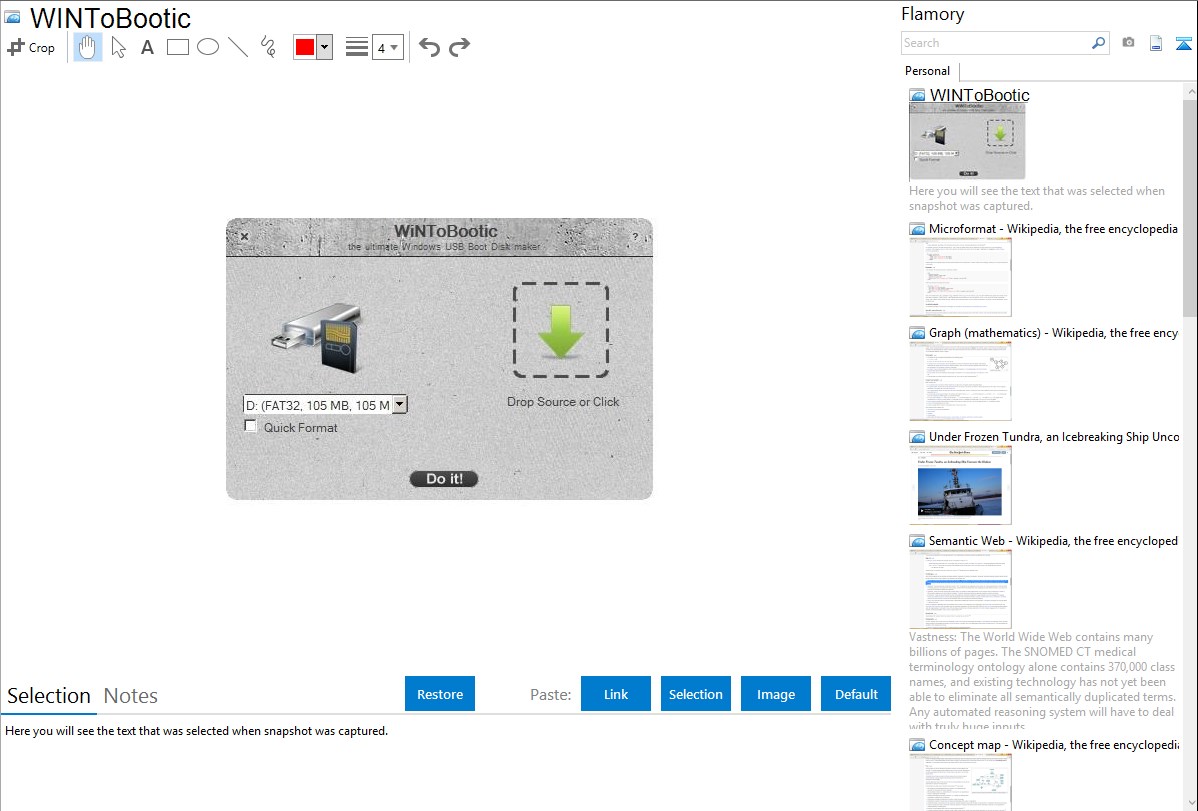Select the rectangle drawing tool
Screen dimensions: 1198x811
point(177,47)
